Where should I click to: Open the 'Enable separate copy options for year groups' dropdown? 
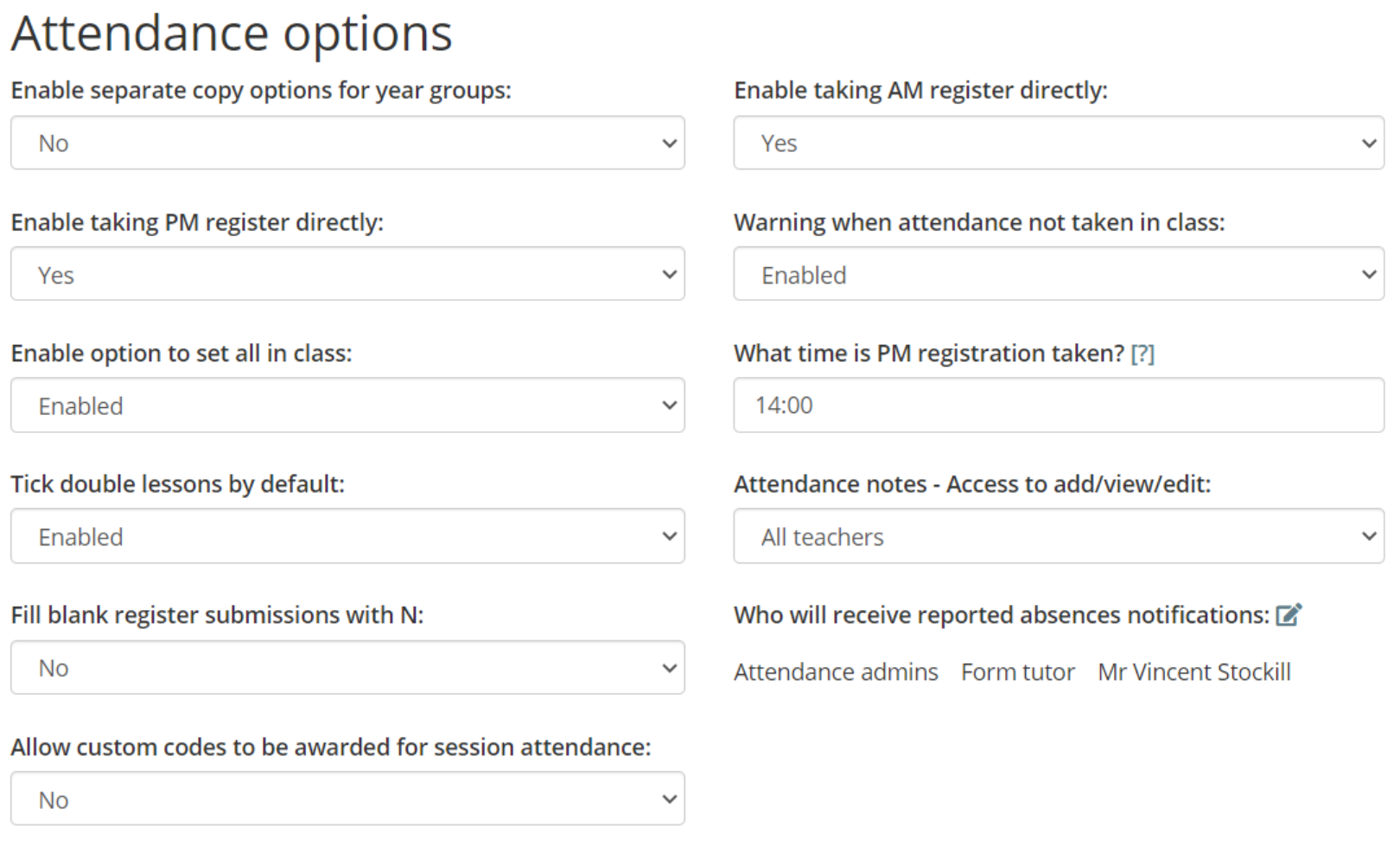coord(346,143)
